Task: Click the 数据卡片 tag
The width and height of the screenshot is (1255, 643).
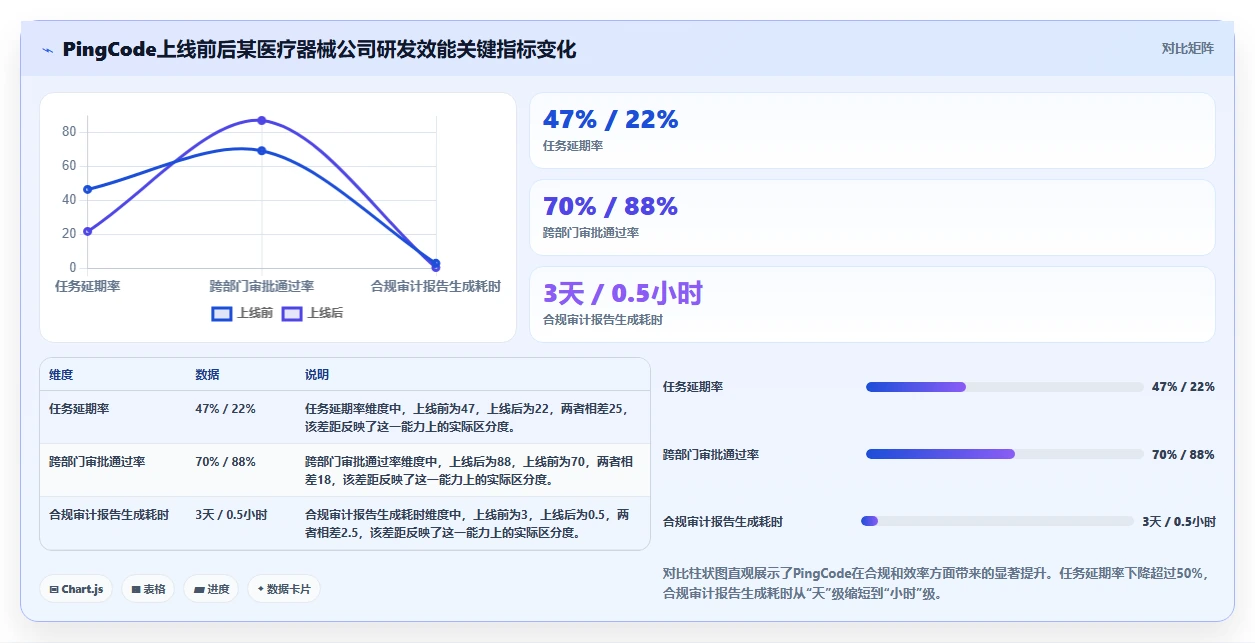Action: pos(284,589)
